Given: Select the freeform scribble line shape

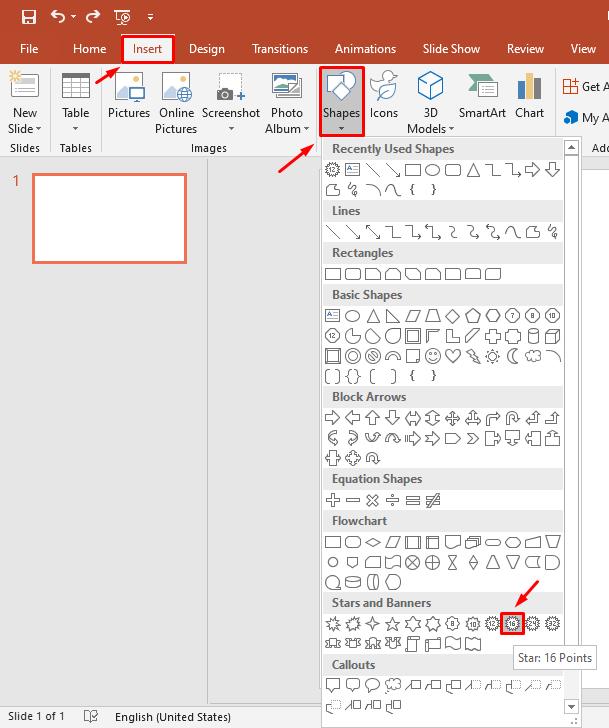Looking at the screenshot, I should click(x=552, y=232).
